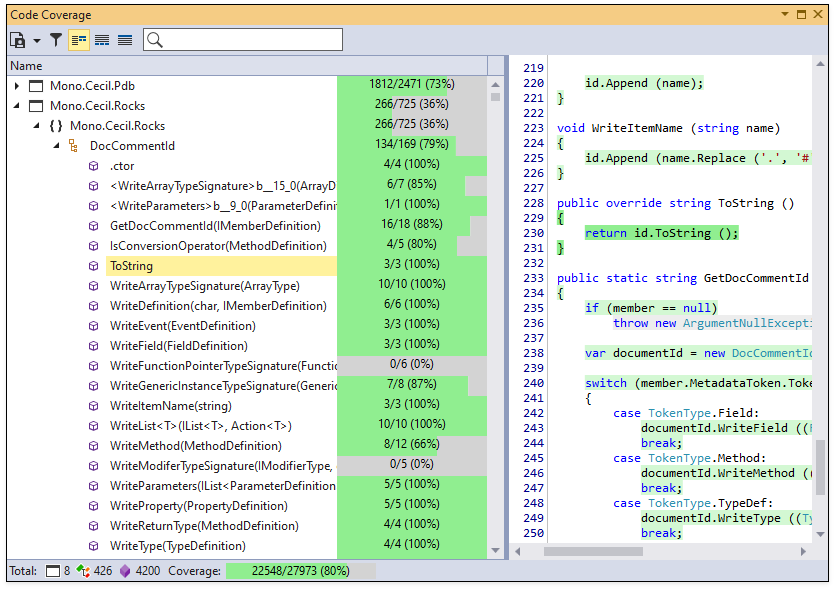
Task: Close the Code Coverage tool window
Action: (818, 14)
